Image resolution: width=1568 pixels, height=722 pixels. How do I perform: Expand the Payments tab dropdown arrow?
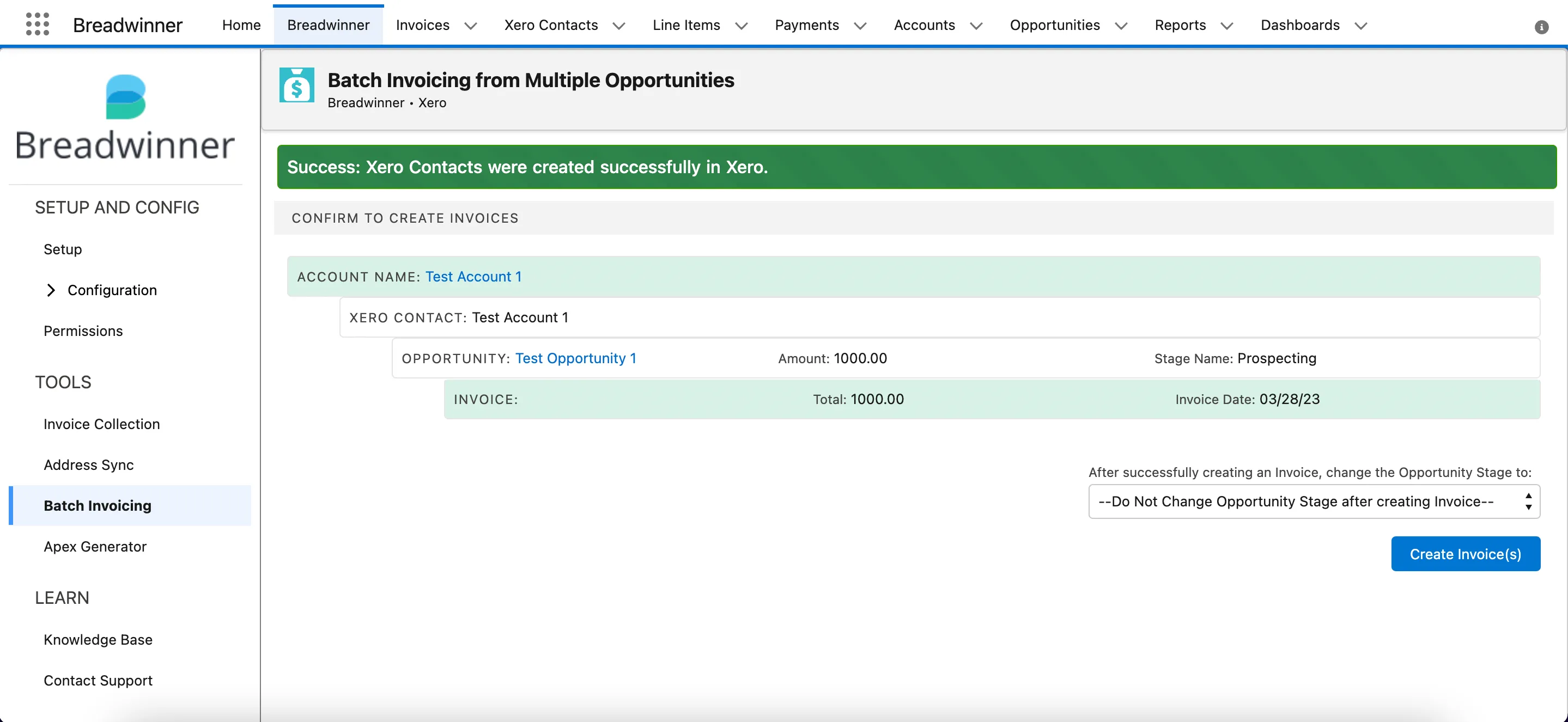860,26
